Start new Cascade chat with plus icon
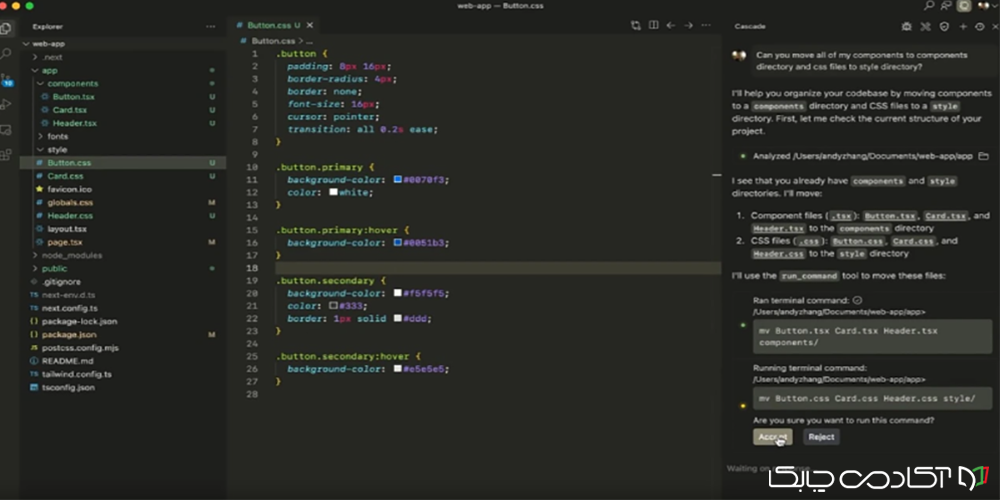Viewport: 1000px width, 500px height. [961, 26]
